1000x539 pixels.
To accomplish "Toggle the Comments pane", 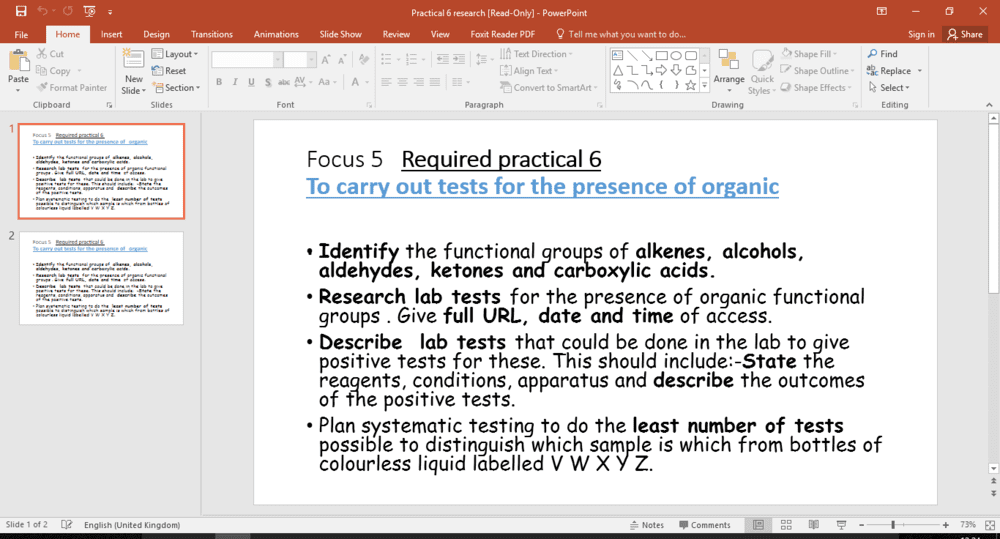I will [703, 525].
